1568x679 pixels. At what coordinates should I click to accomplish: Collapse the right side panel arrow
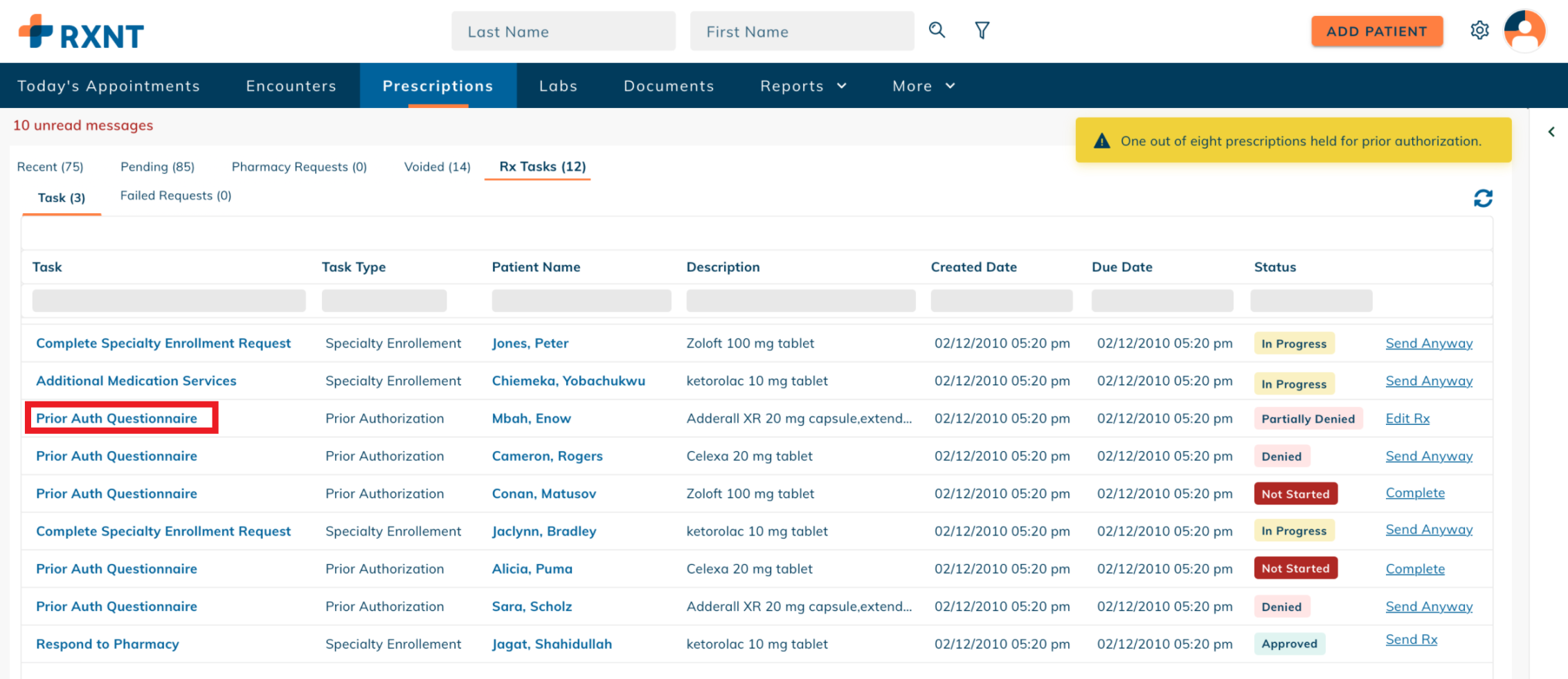1551,132
